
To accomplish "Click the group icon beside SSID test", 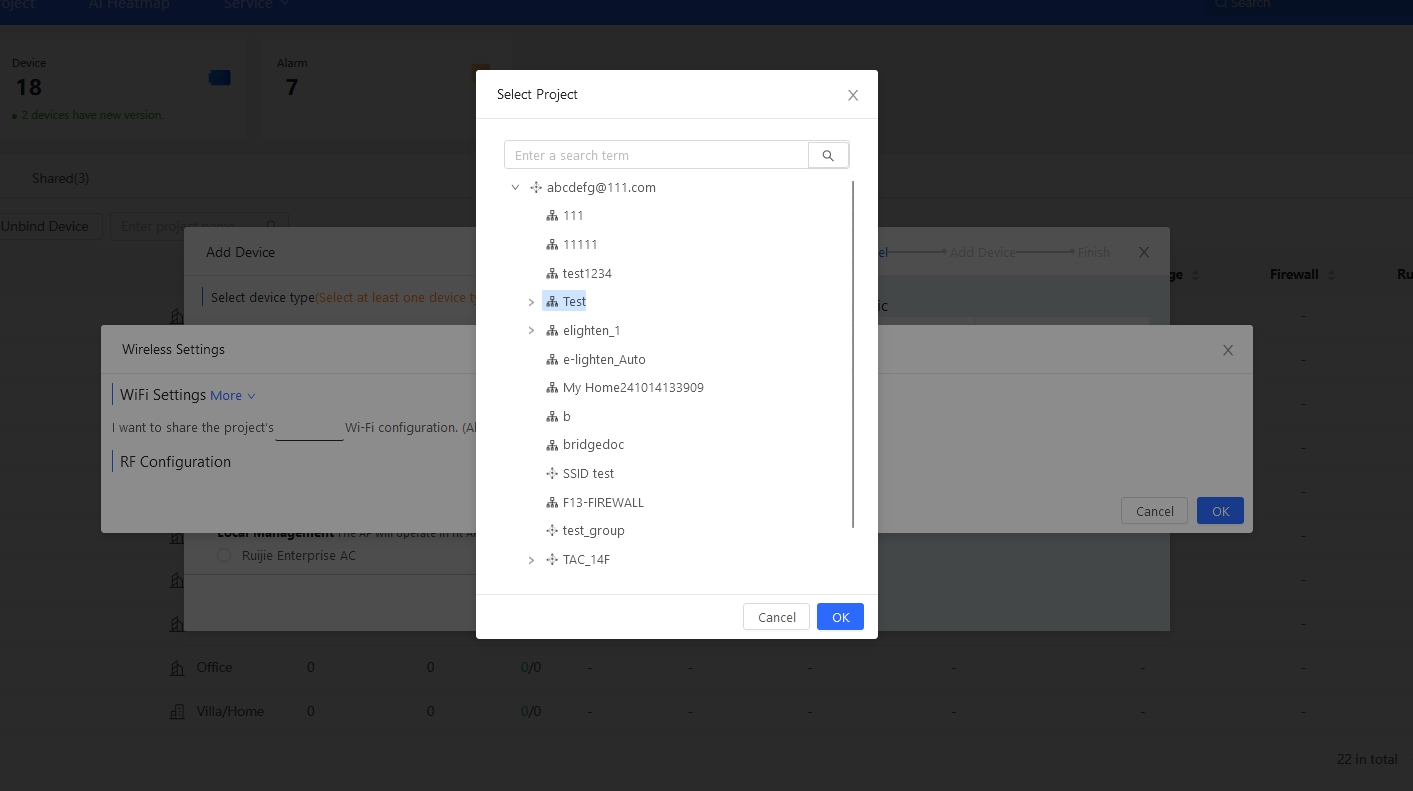I will click(552, 474).
